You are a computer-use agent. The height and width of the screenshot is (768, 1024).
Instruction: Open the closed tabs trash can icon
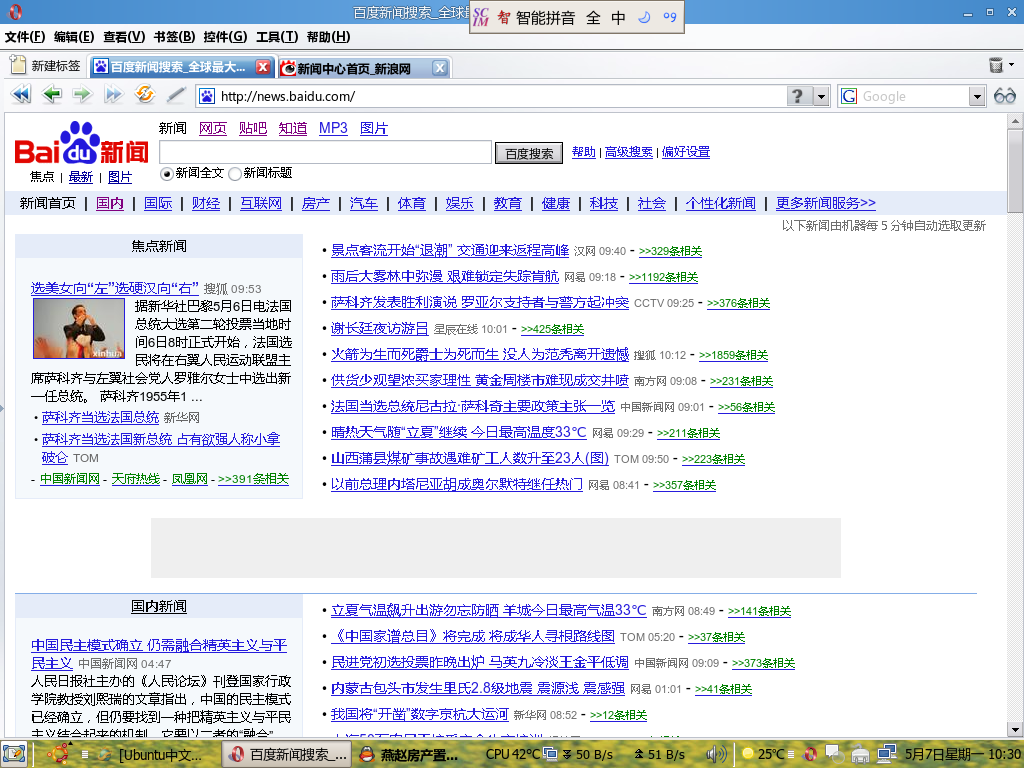(995, 65)
